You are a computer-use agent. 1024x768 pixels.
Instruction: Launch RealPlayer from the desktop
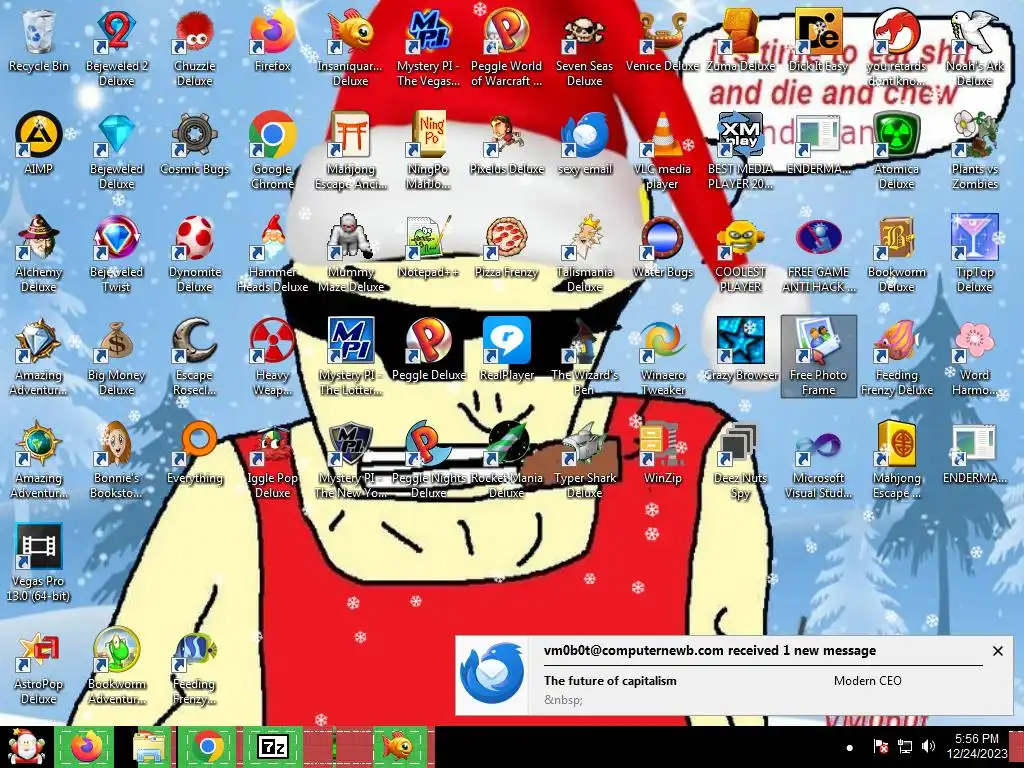point(506,350)
